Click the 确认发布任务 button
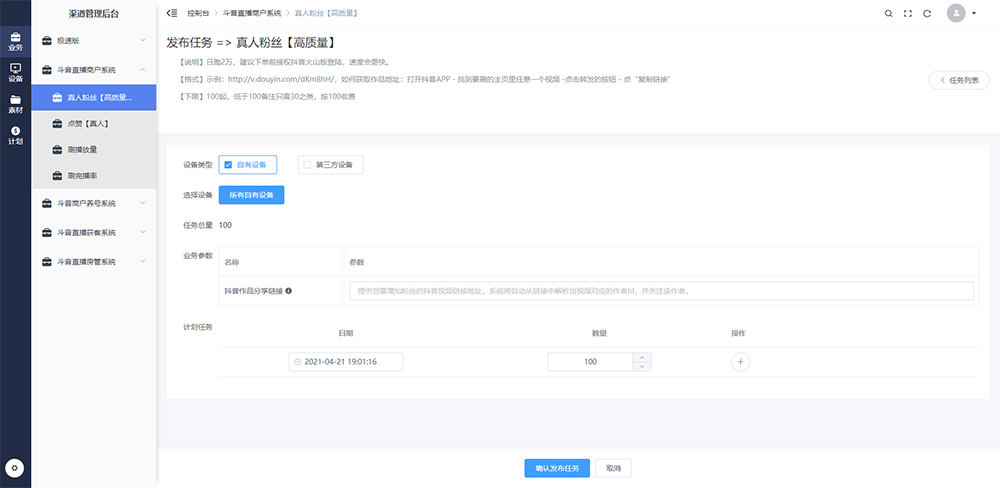This screenshot has width=1000, height=488. tap(556, 468)
